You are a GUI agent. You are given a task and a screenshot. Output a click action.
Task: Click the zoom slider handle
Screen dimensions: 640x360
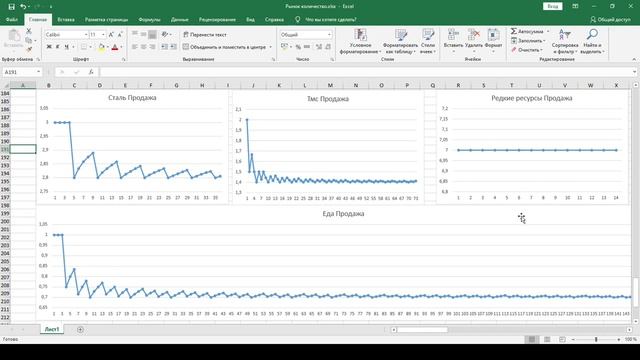pyautogui.click(x=596, y=339)
